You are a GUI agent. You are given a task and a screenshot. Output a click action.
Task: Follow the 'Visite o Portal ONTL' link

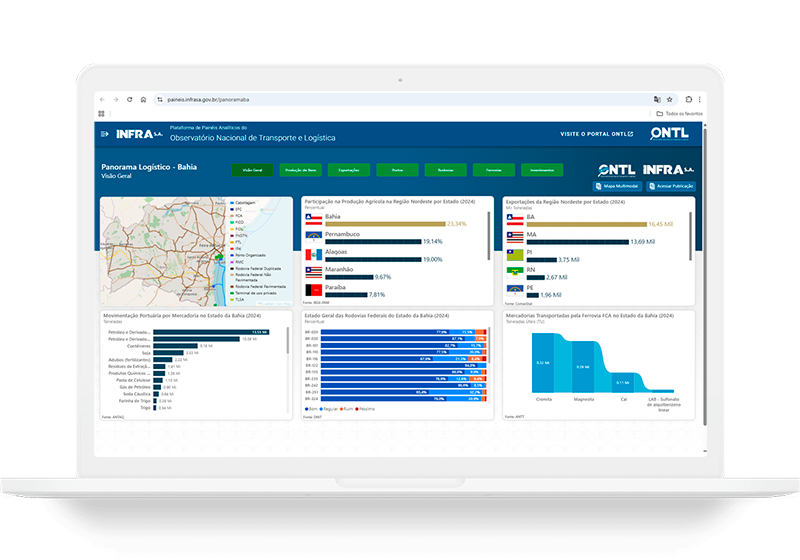pos(596,134)
